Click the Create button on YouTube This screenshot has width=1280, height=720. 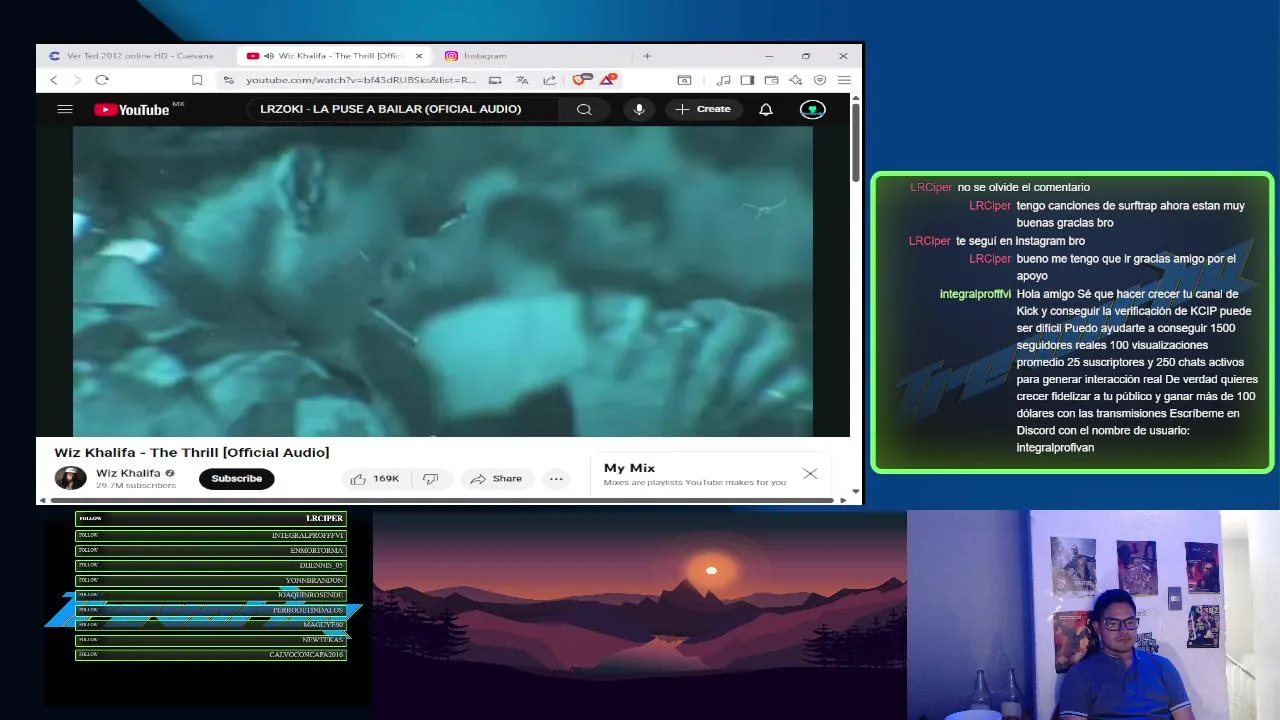(703, 109)
